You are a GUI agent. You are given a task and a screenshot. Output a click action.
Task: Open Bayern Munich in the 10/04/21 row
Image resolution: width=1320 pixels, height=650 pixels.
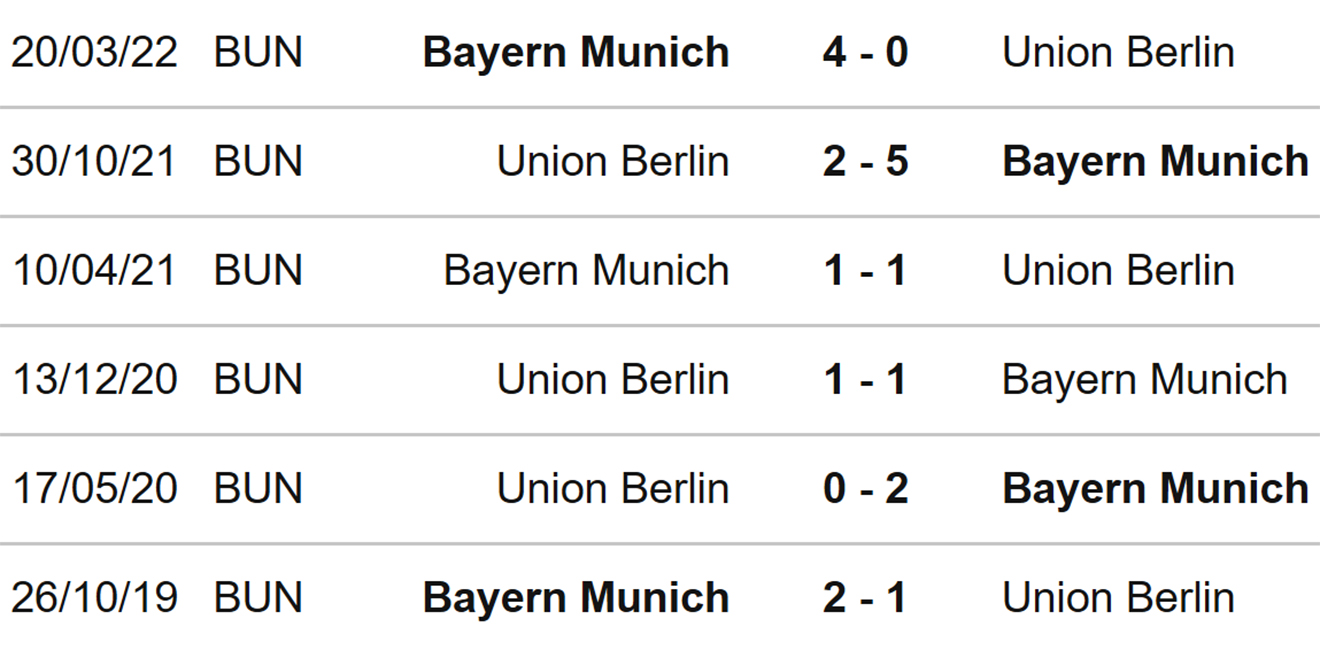pos(586,271)
